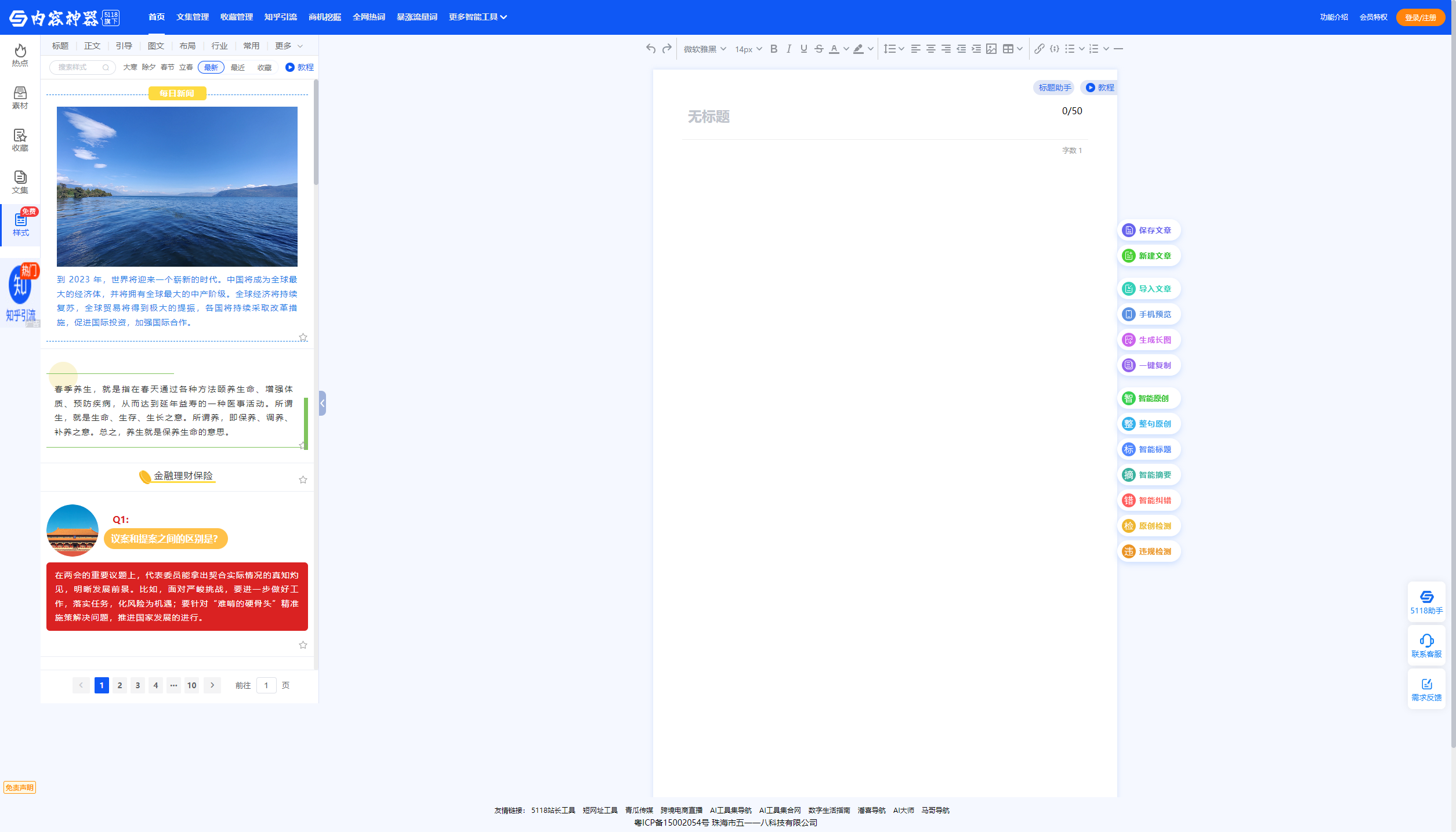The image size is (1456, 832).
Task: Insert an image into the article
Action: click(x=991, y=49)
